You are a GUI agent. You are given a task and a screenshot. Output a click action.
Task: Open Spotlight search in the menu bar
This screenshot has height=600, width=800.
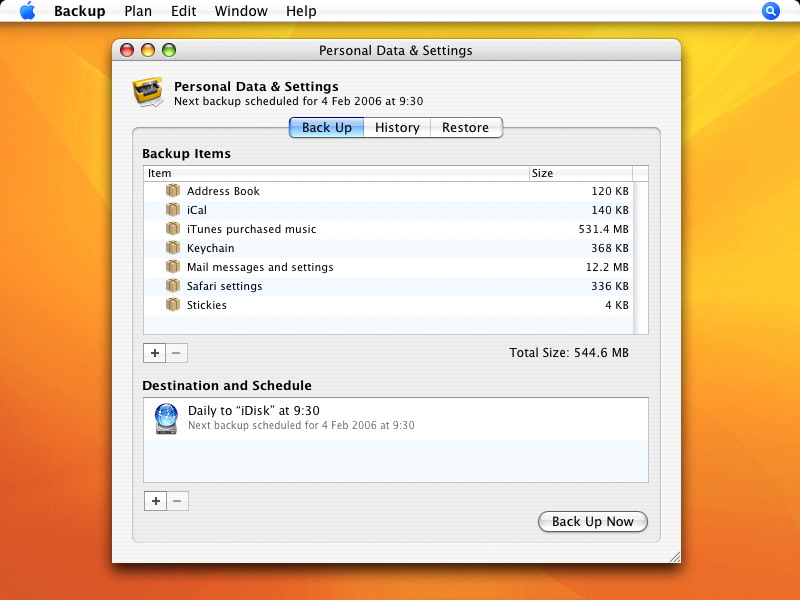(x=770, y=11)
